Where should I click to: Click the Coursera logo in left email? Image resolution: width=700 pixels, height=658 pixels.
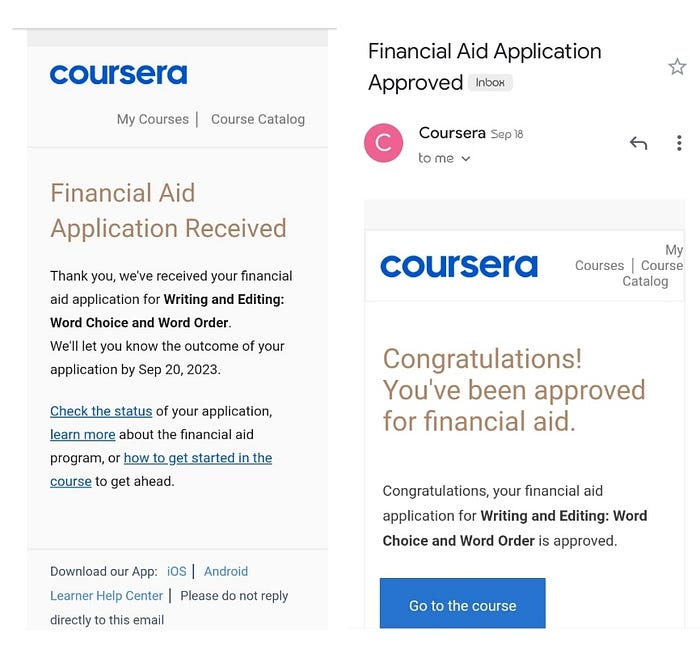118,75
